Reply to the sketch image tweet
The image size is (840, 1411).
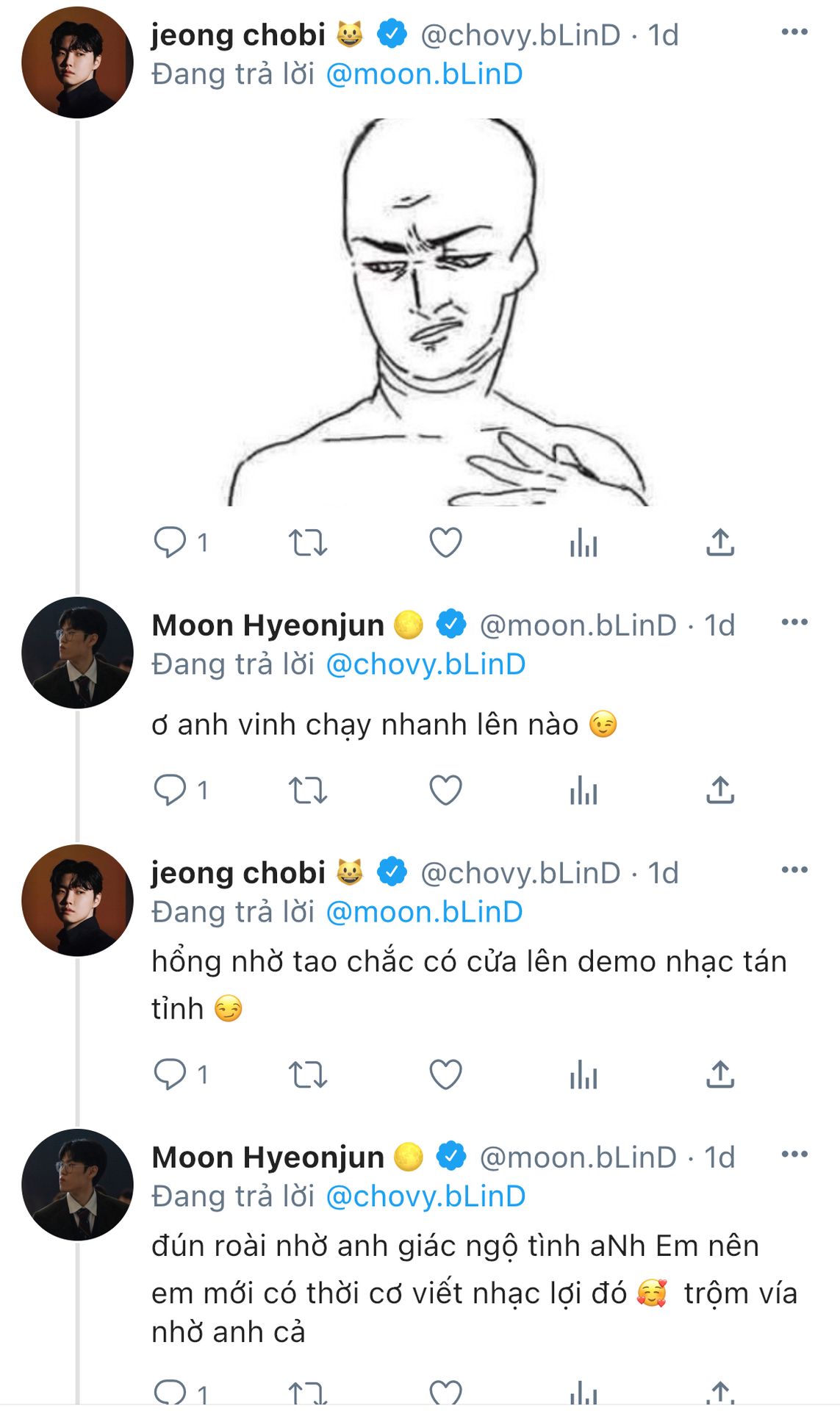(x=170, y=543)
